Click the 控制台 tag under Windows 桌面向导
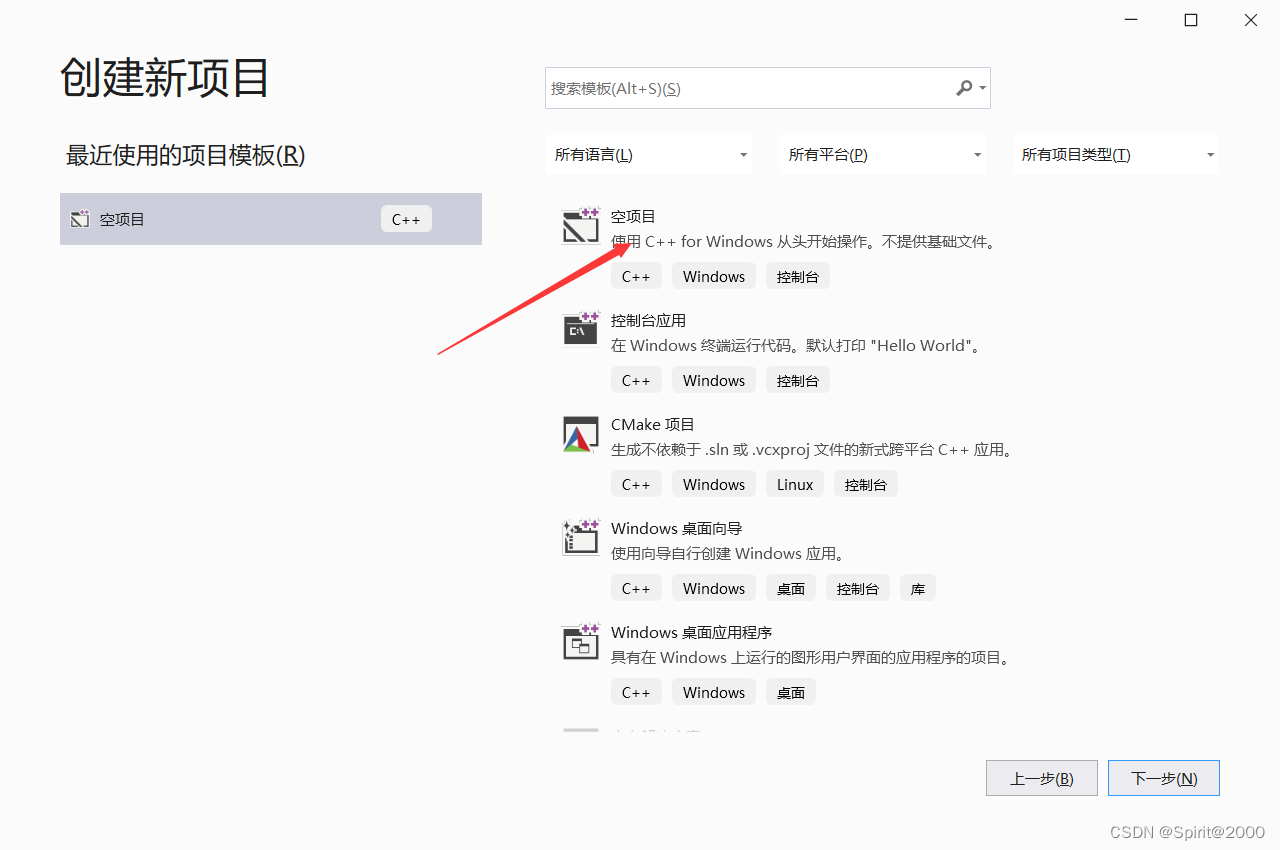The image size is (1280, 850). (x=858, y=588)
